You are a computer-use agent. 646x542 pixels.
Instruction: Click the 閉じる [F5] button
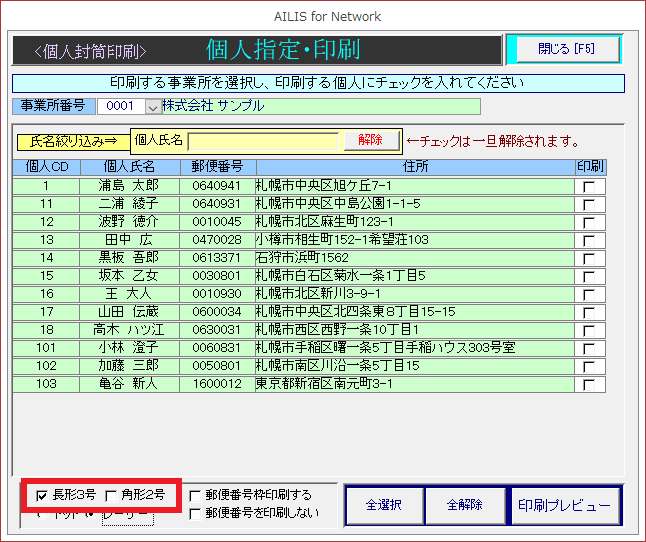click(564, 49)
